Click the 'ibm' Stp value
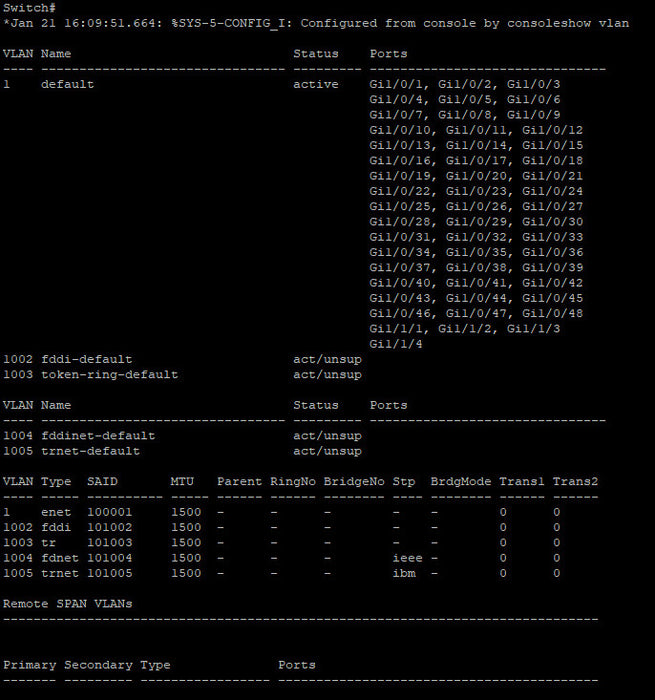This screenshot has height=700, width=655. coord(404,573)
